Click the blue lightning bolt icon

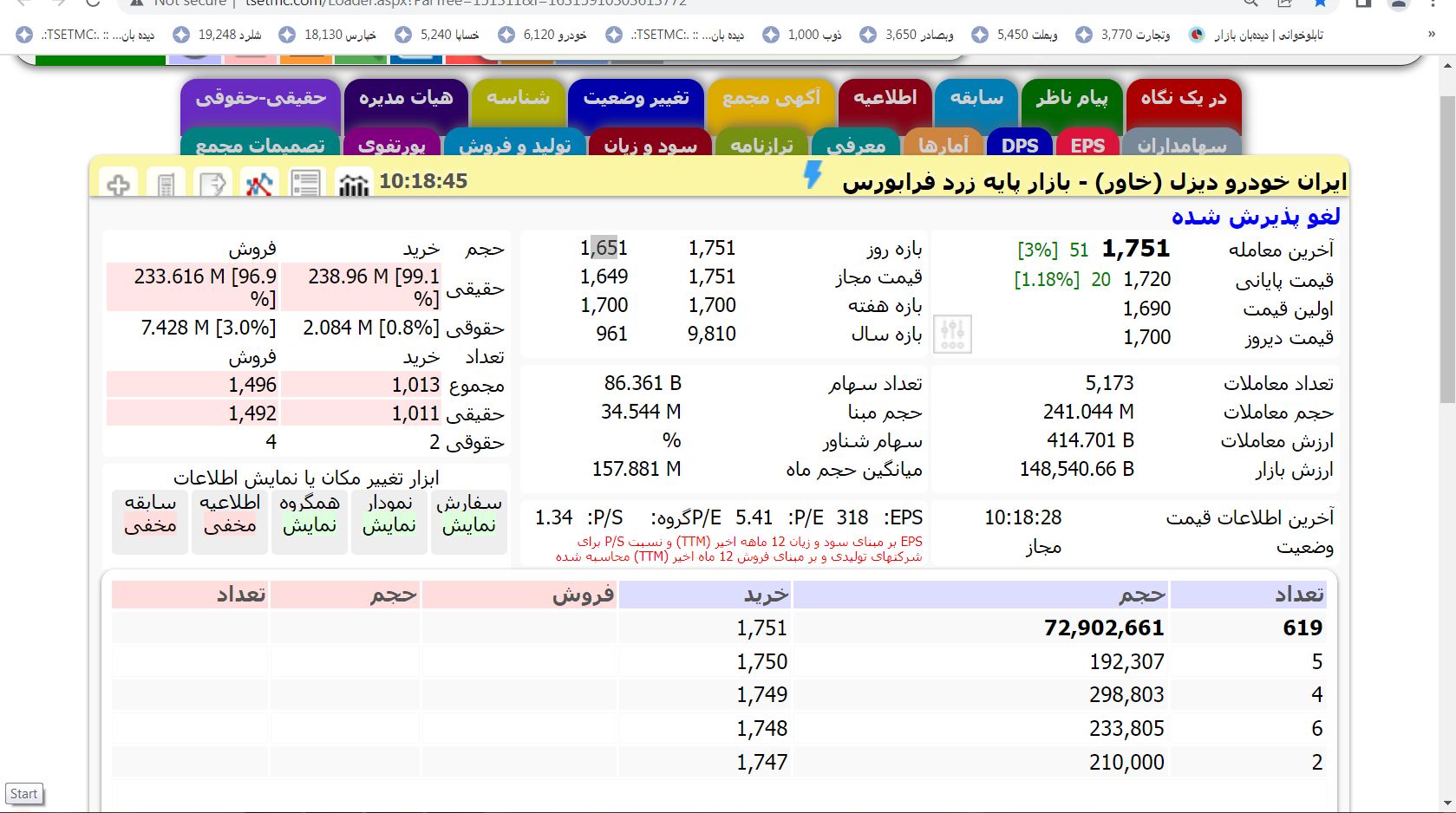coord(813,175)
